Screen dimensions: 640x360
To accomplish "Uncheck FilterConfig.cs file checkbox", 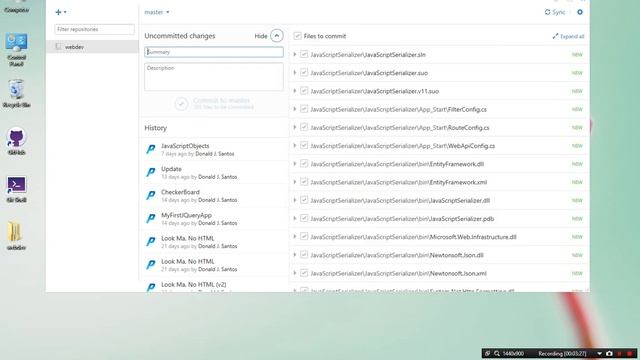I will click(304, 109).
